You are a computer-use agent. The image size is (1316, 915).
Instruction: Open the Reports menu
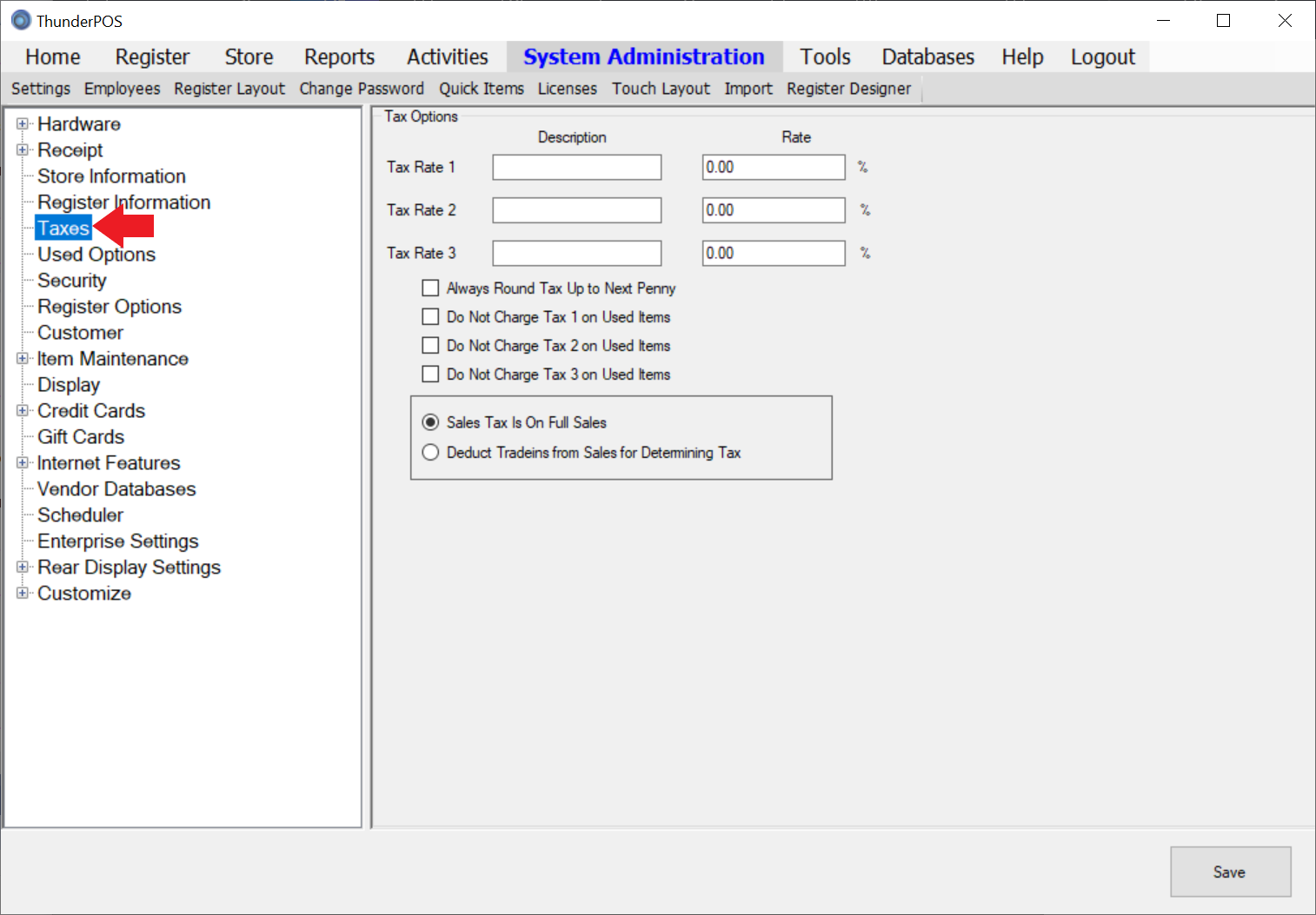(x=339, y=57)
